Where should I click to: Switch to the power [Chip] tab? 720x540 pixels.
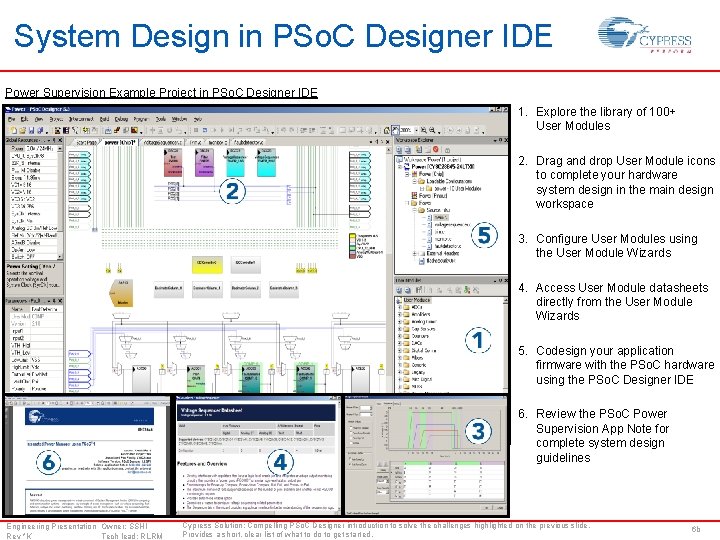point(119,142)
